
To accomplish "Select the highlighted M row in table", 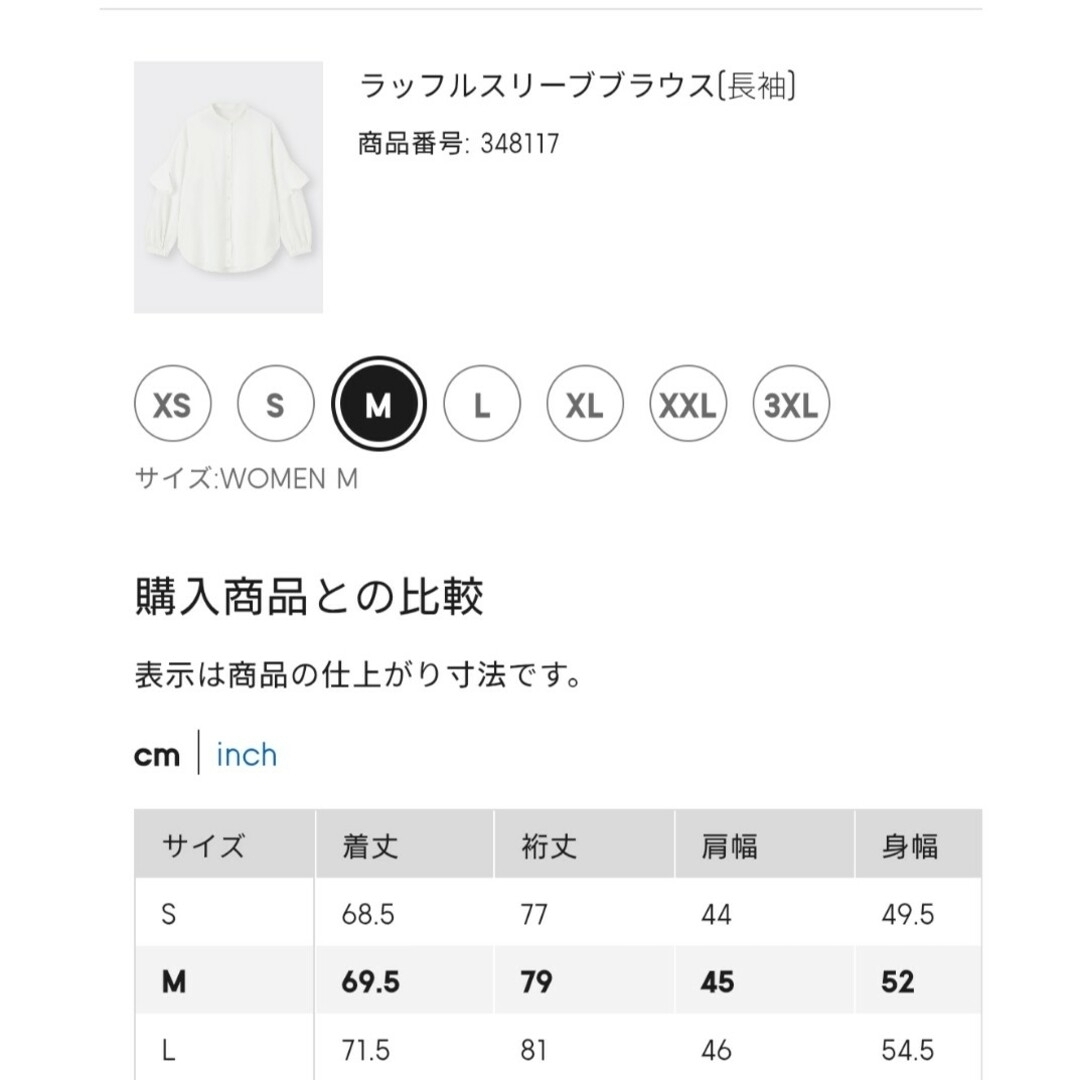I will point(558,981).
